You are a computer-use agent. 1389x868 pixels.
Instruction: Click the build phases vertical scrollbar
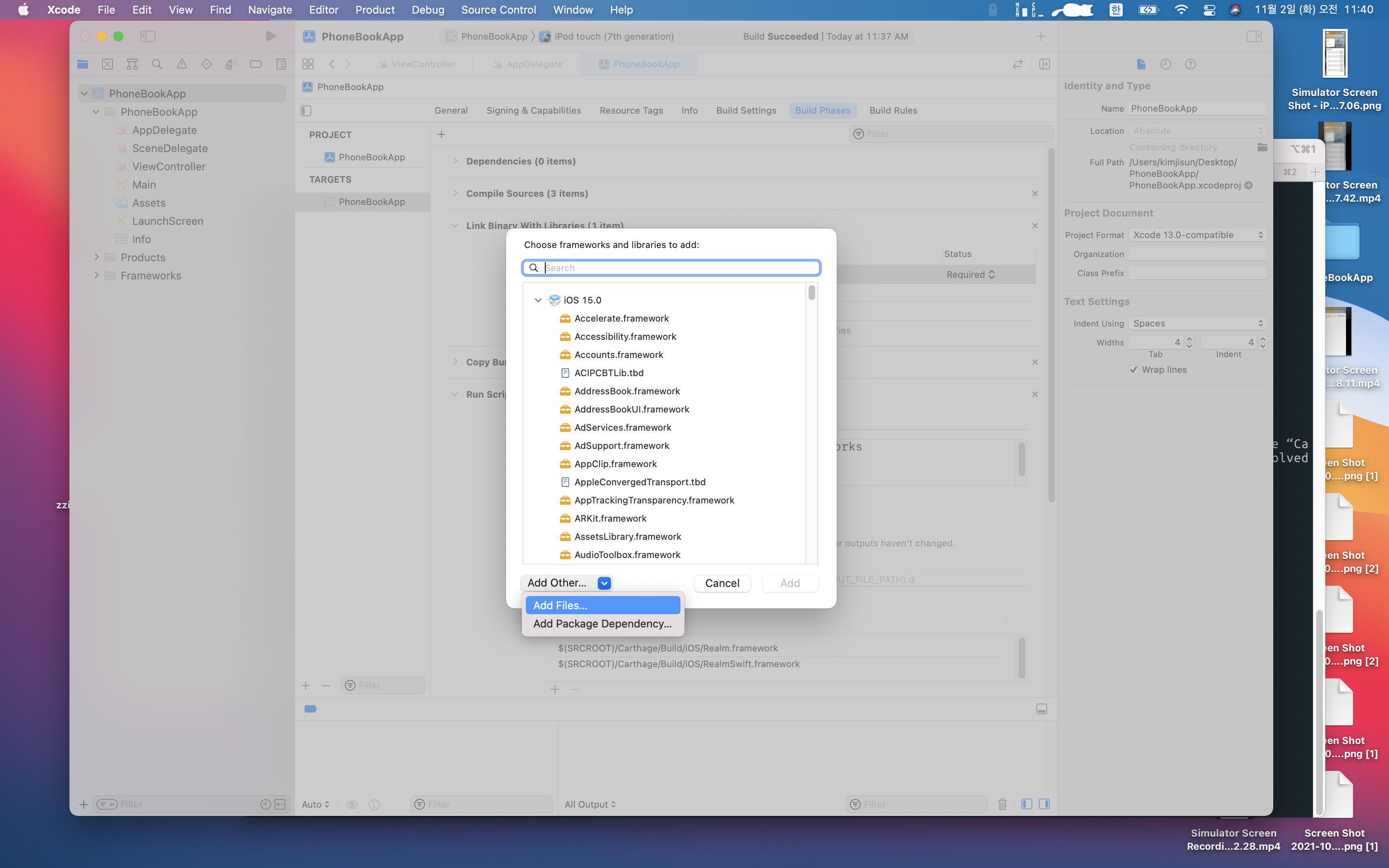pyautogui.click(x=1052, y=324)
